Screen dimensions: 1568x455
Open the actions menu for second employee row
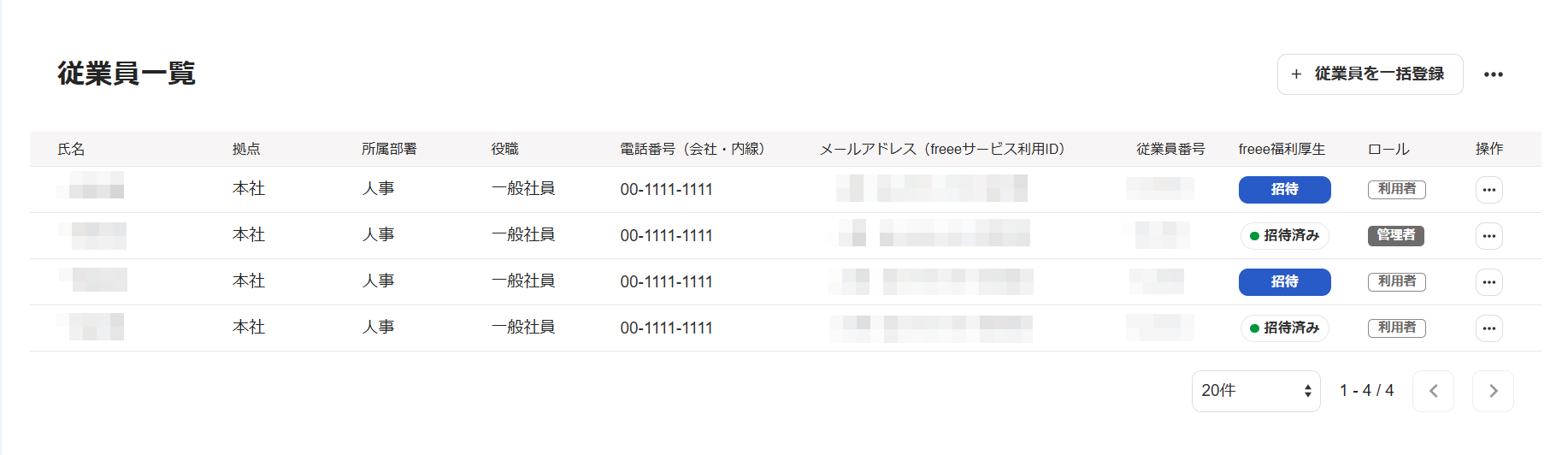pyautogui.click(x=1488, y=236)
